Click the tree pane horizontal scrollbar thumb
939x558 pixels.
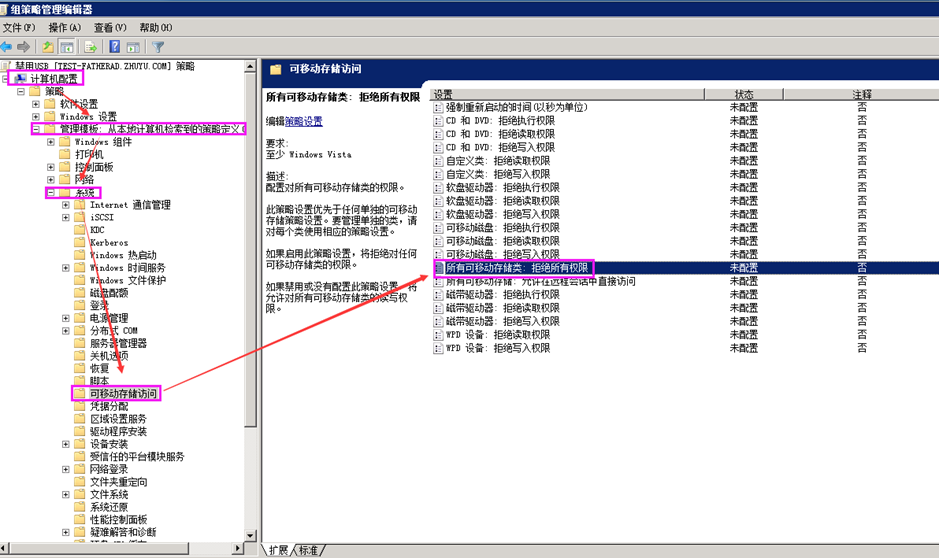coord(99,548)
